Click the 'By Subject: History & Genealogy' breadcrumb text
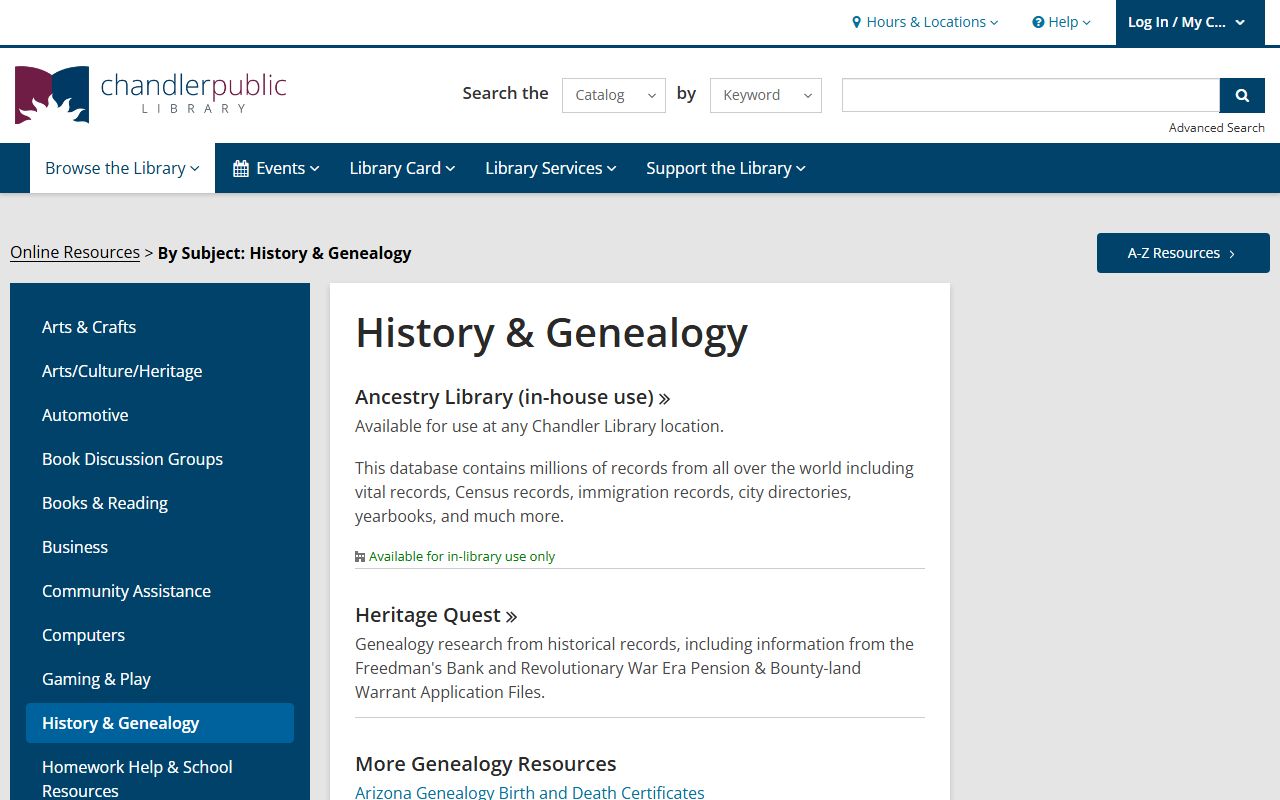 284,253
